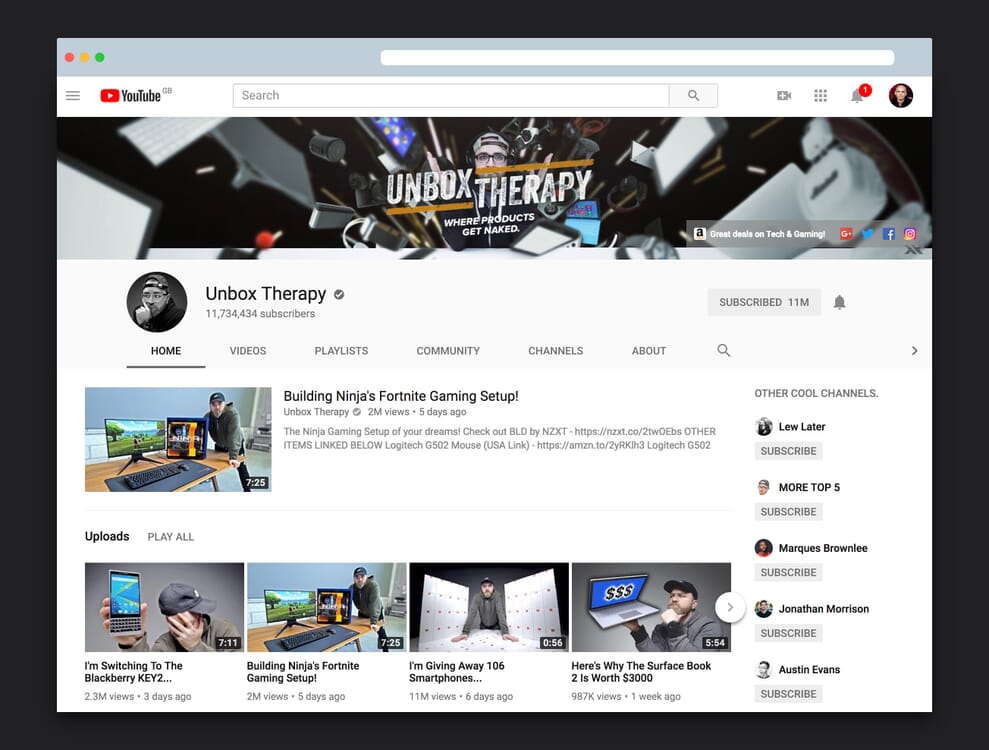The height and width of the screenshot is (750, 989).
Task: Click Austin Evans channel avatar
Action: [x=764, y=669]
